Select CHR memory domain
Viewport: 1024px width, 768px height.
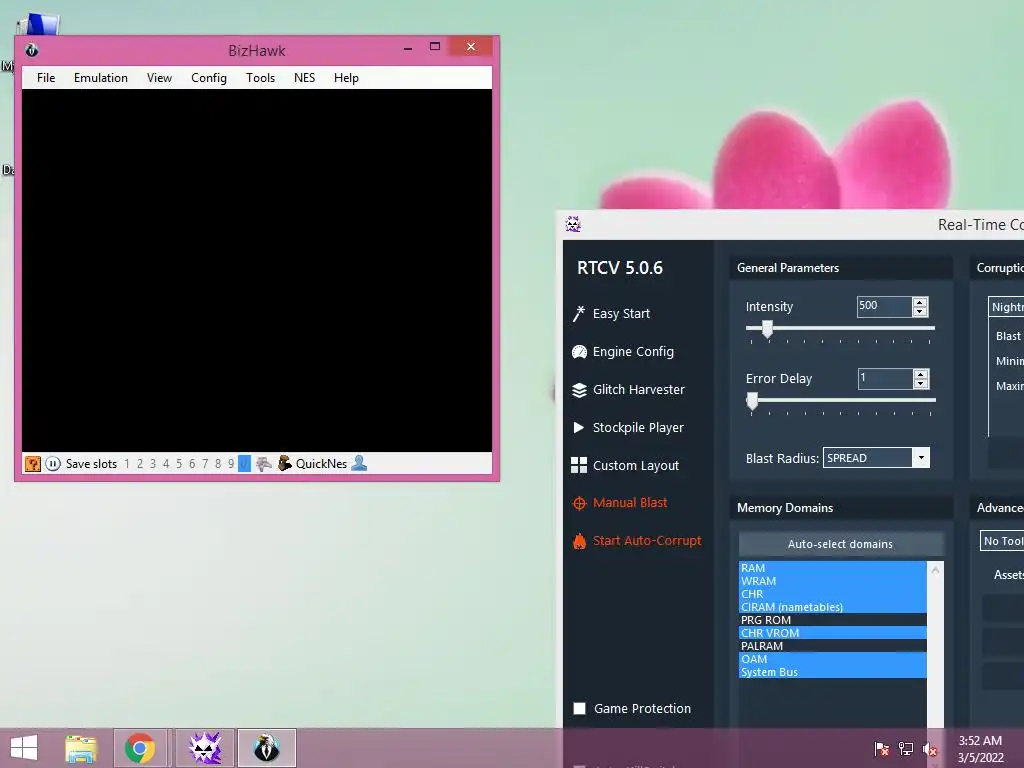[x=833, y=594]
